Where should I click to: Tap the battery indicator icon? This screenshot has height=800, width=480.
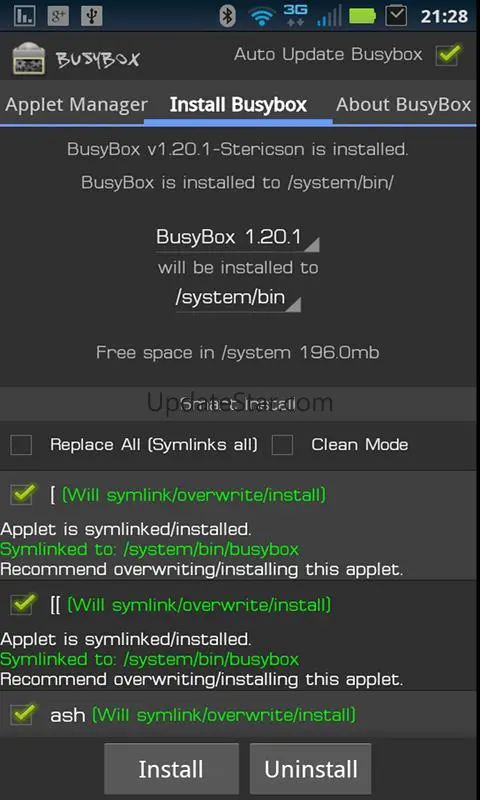tap(362, 17)
